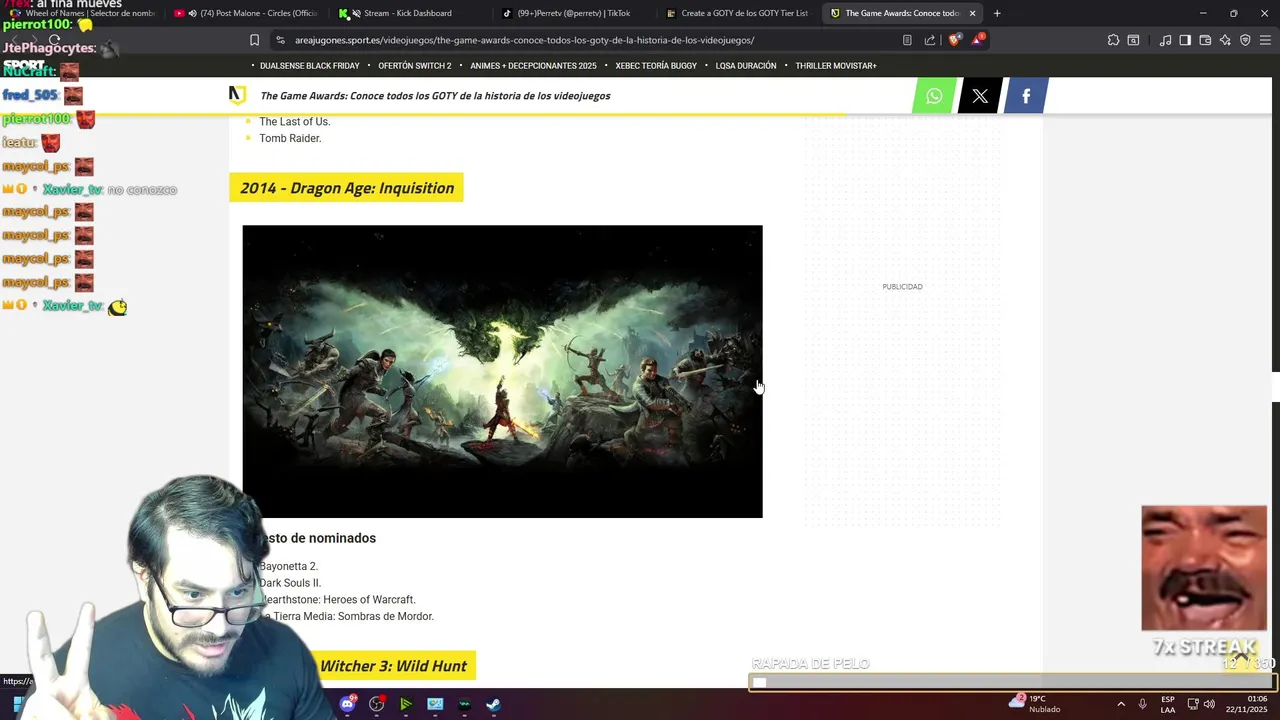Share article on Facebook

coord(1026,96)
